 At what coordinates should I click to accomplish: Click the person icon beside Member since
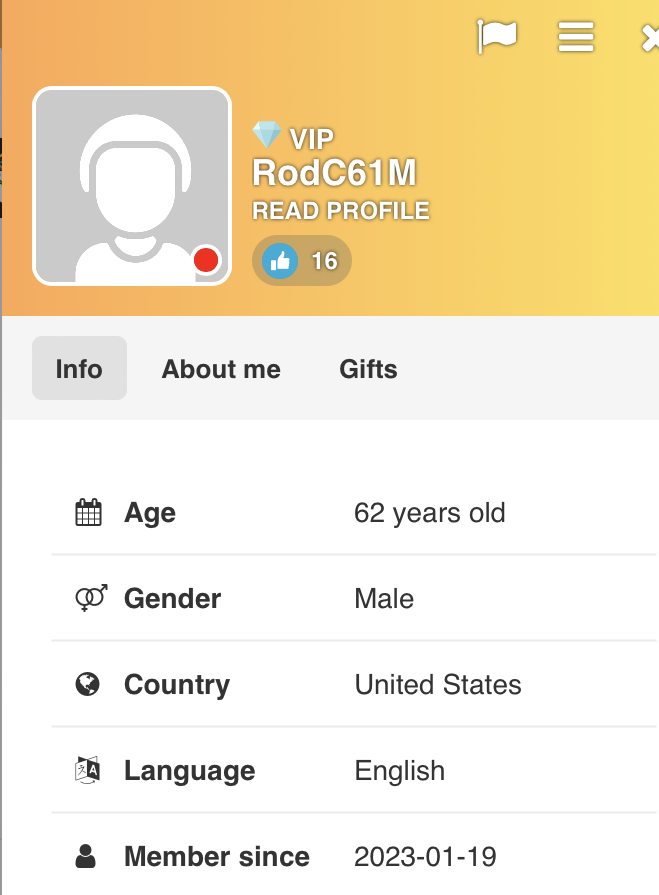coord(86,856)
